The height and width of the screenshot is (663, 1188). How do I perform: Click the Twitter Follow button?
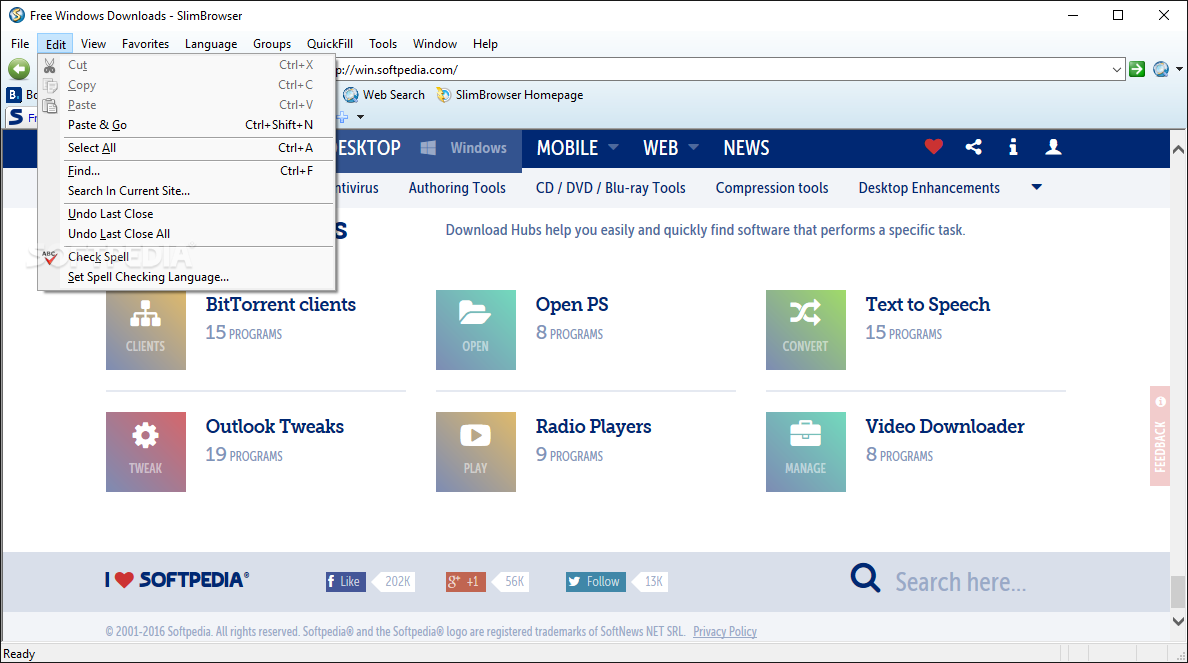pos(596,581)
